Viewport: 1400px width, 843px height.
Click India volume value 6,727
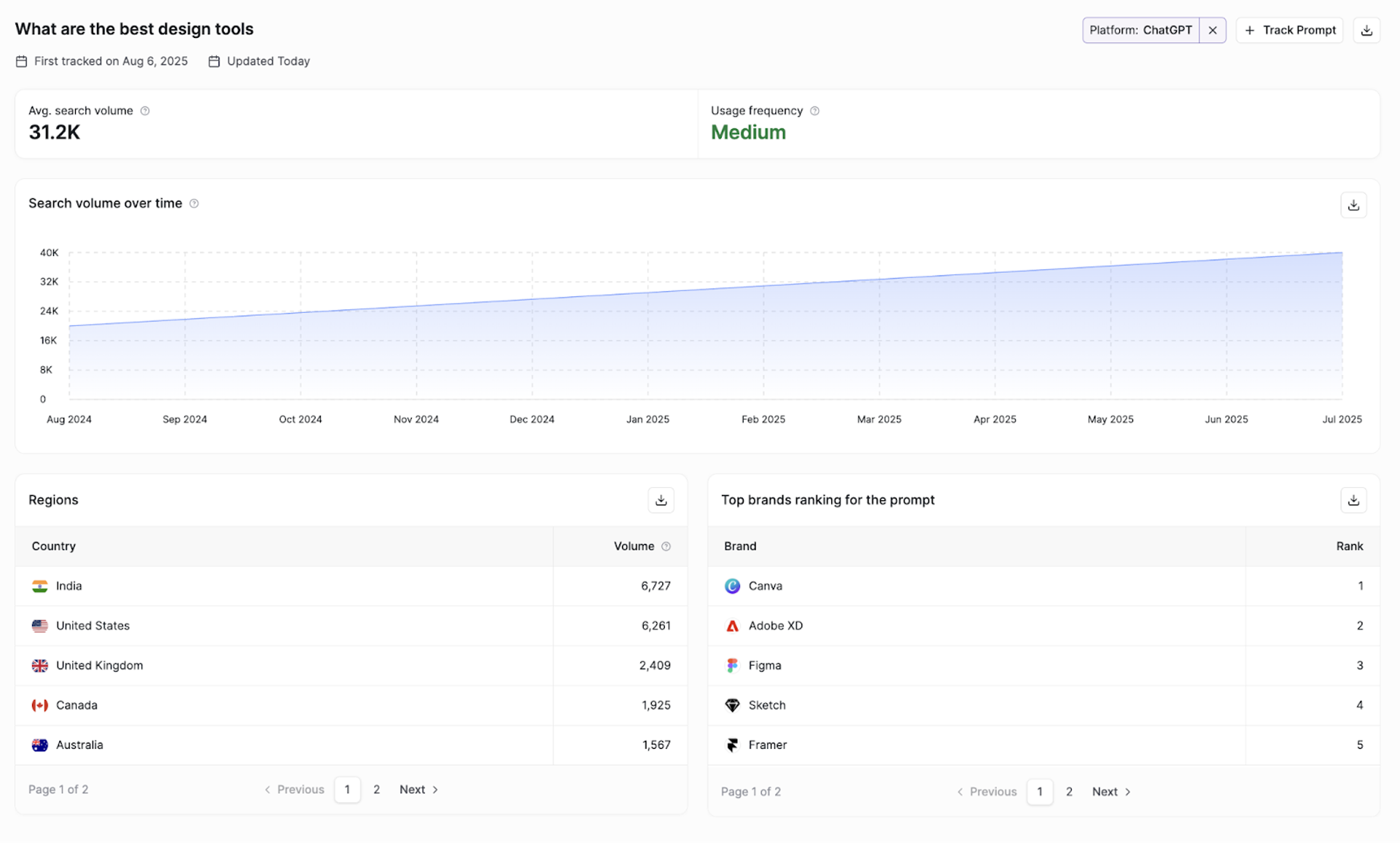pyautogui.click(x=656, y=586)
